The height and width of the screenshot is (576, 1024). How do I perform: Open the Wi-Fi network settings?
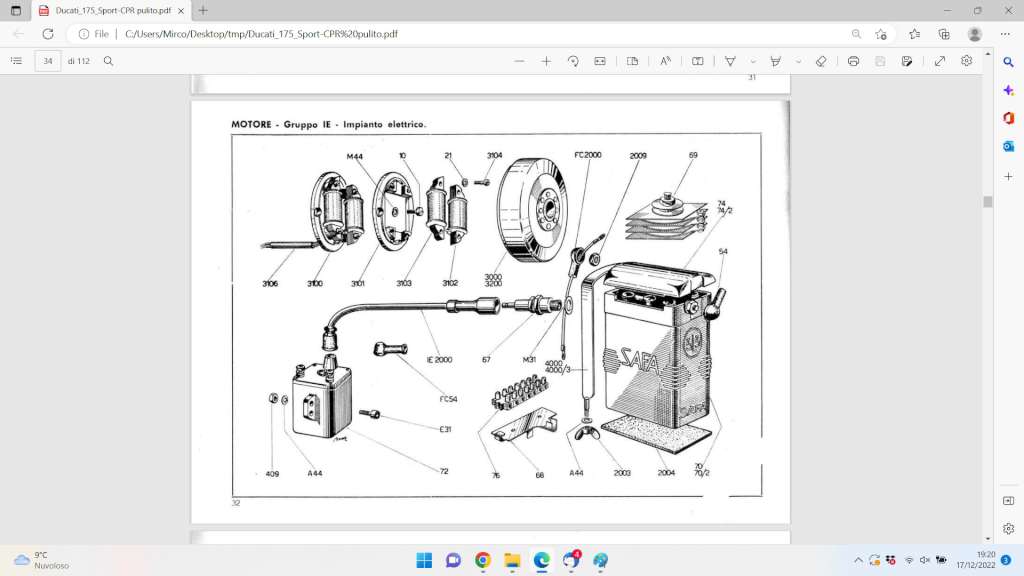pyautogui.click(x=909, y=560)
